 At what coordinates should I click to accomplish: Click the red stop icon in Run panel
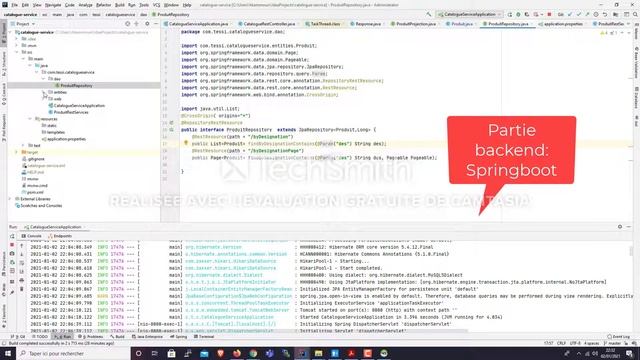12,245
